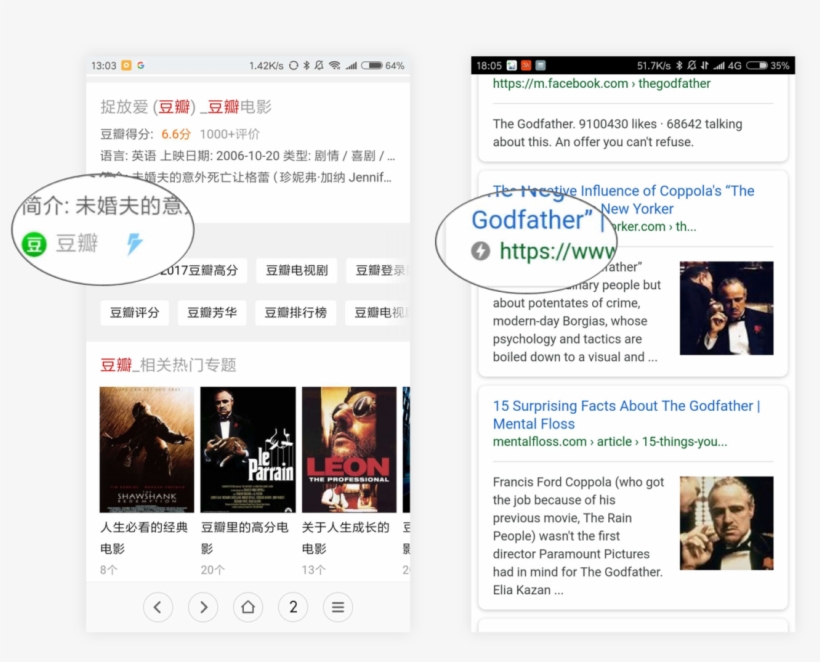Image resolution: width=820 pixels, height=662 pixels.
Task: Select the 豆瓣电视剧 suggestion chip
Action: click(x=295, y=270)
